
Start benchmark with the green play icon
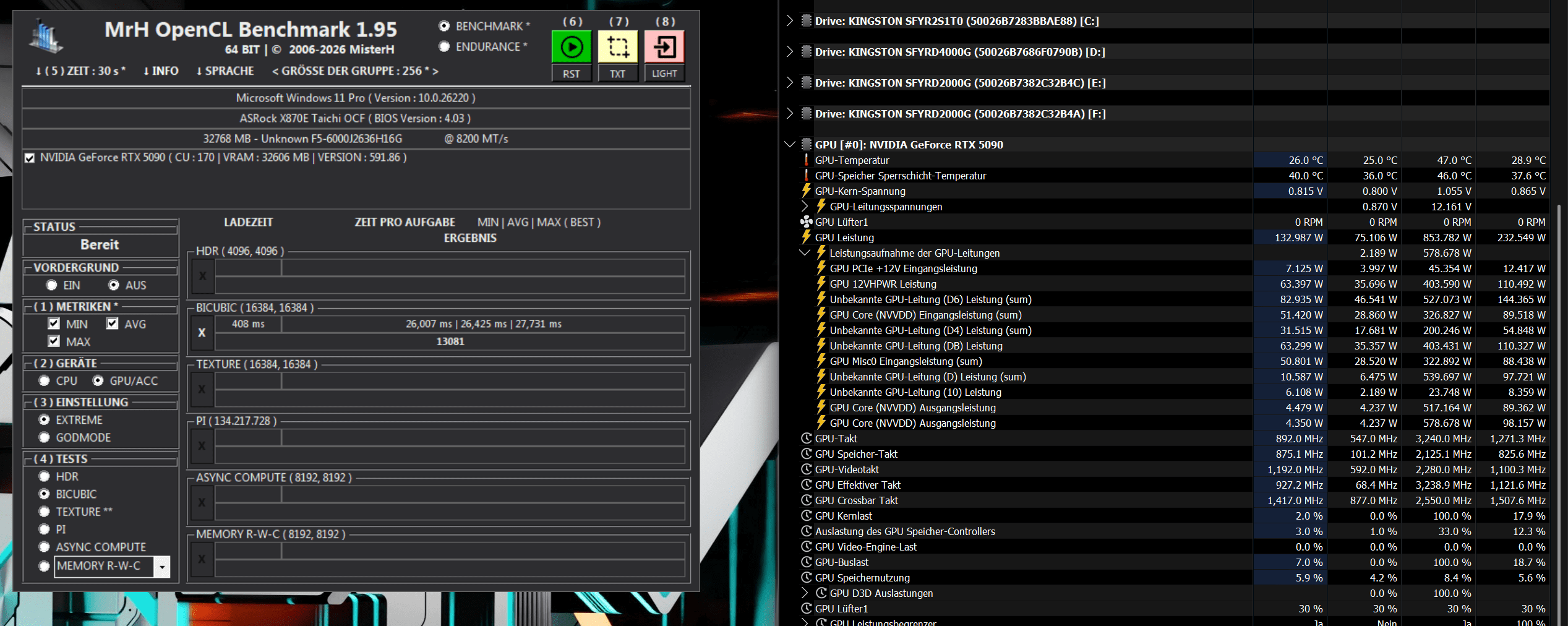coord(572,46)
